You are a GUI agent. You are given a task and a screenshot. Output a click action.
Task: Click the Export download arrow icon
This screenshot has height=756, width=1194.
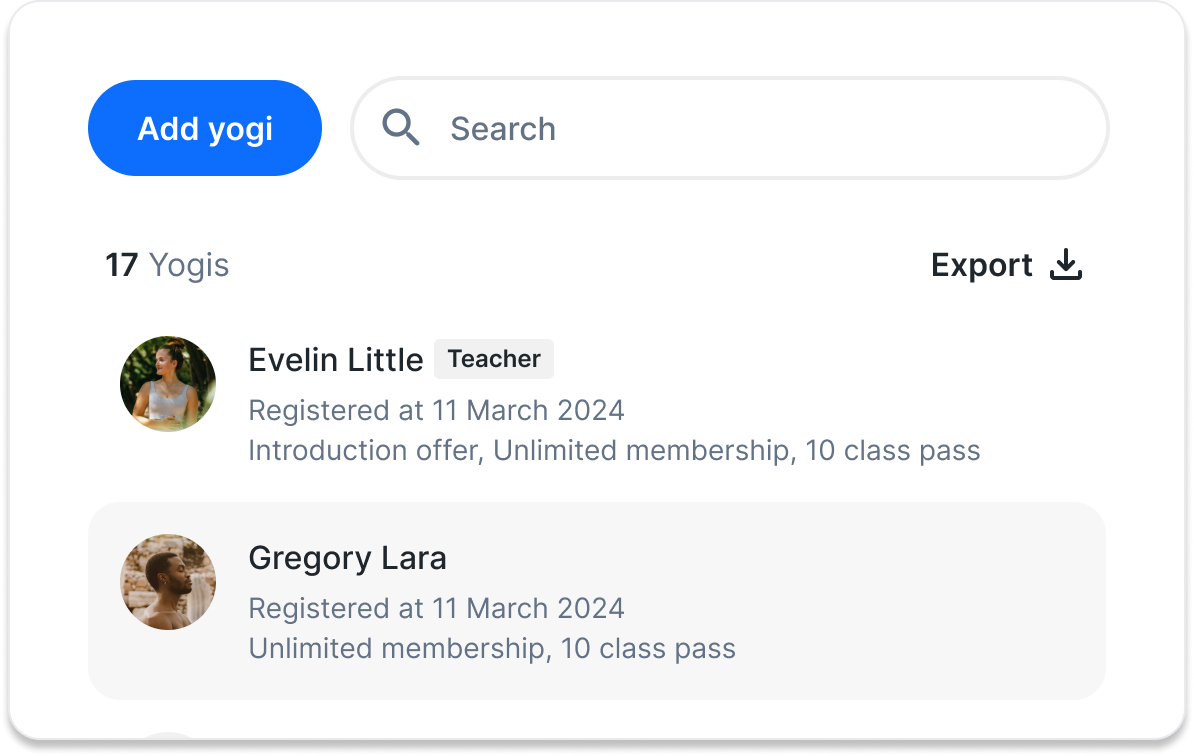pyautogui.click(x=1066, y=265)
